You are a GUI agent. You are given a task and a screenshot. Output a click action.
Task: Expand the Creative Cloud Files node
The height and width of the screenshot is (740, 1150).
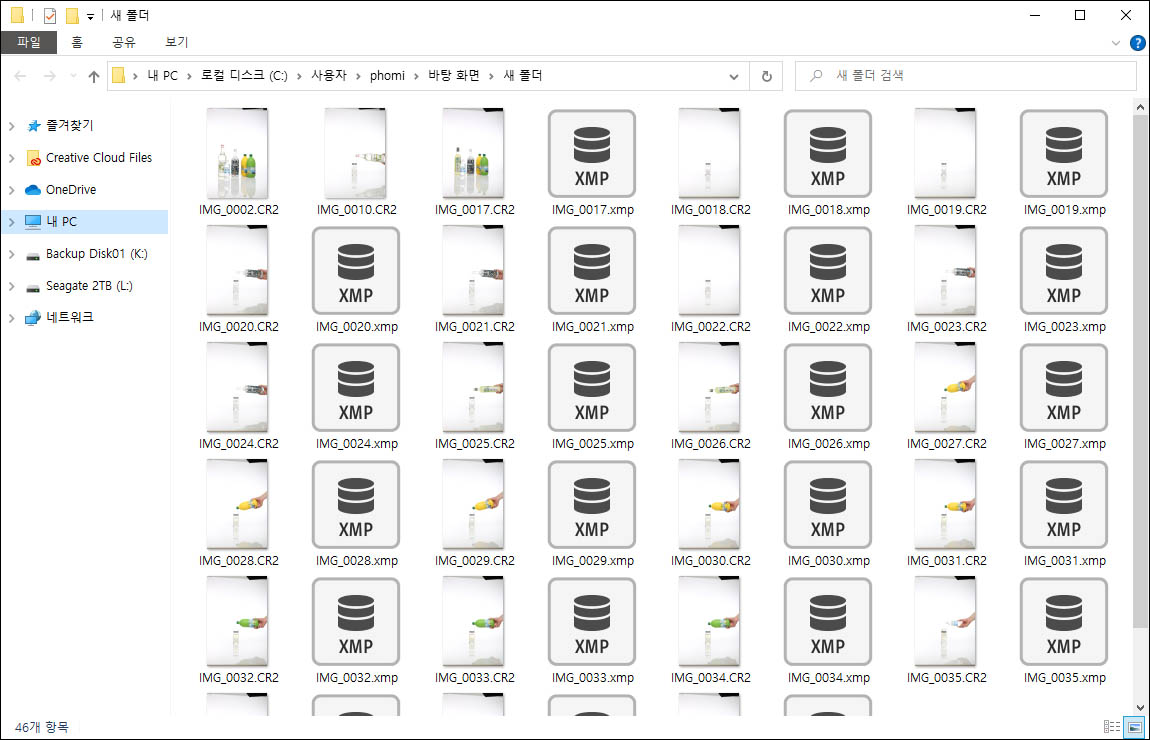pyautogui.click(x=12, y=158)
